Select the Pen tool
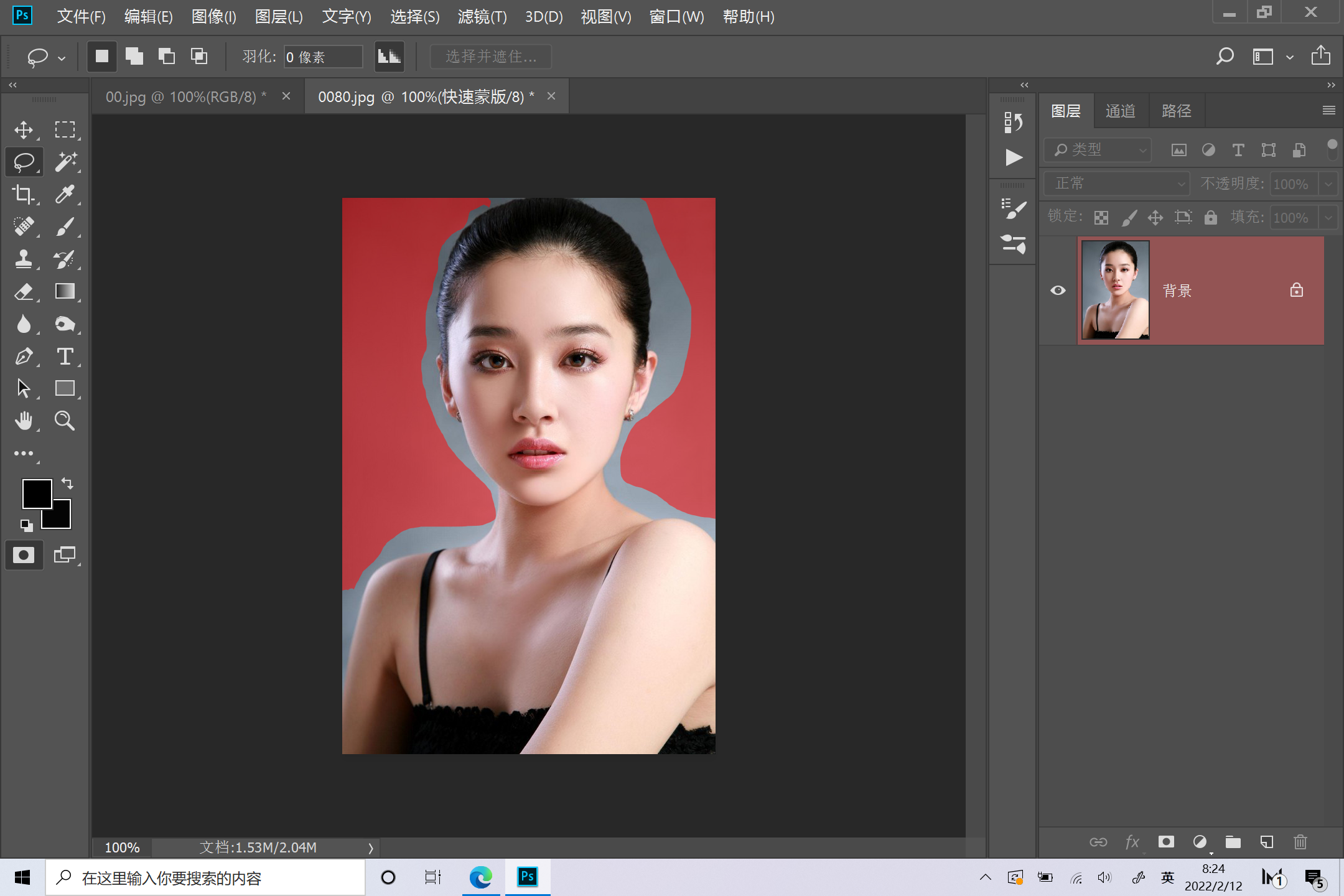The width and height of the screenshot is (1344, 896). click(x=24, y=356)
